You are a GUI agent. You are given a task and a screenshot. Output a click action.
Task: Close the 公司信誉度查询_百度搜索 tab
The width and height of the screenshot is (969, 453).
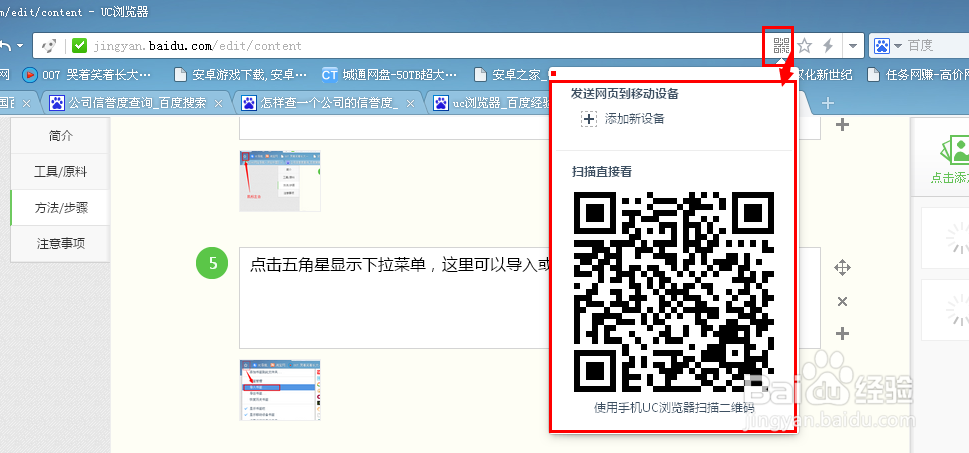coord(218,103)
